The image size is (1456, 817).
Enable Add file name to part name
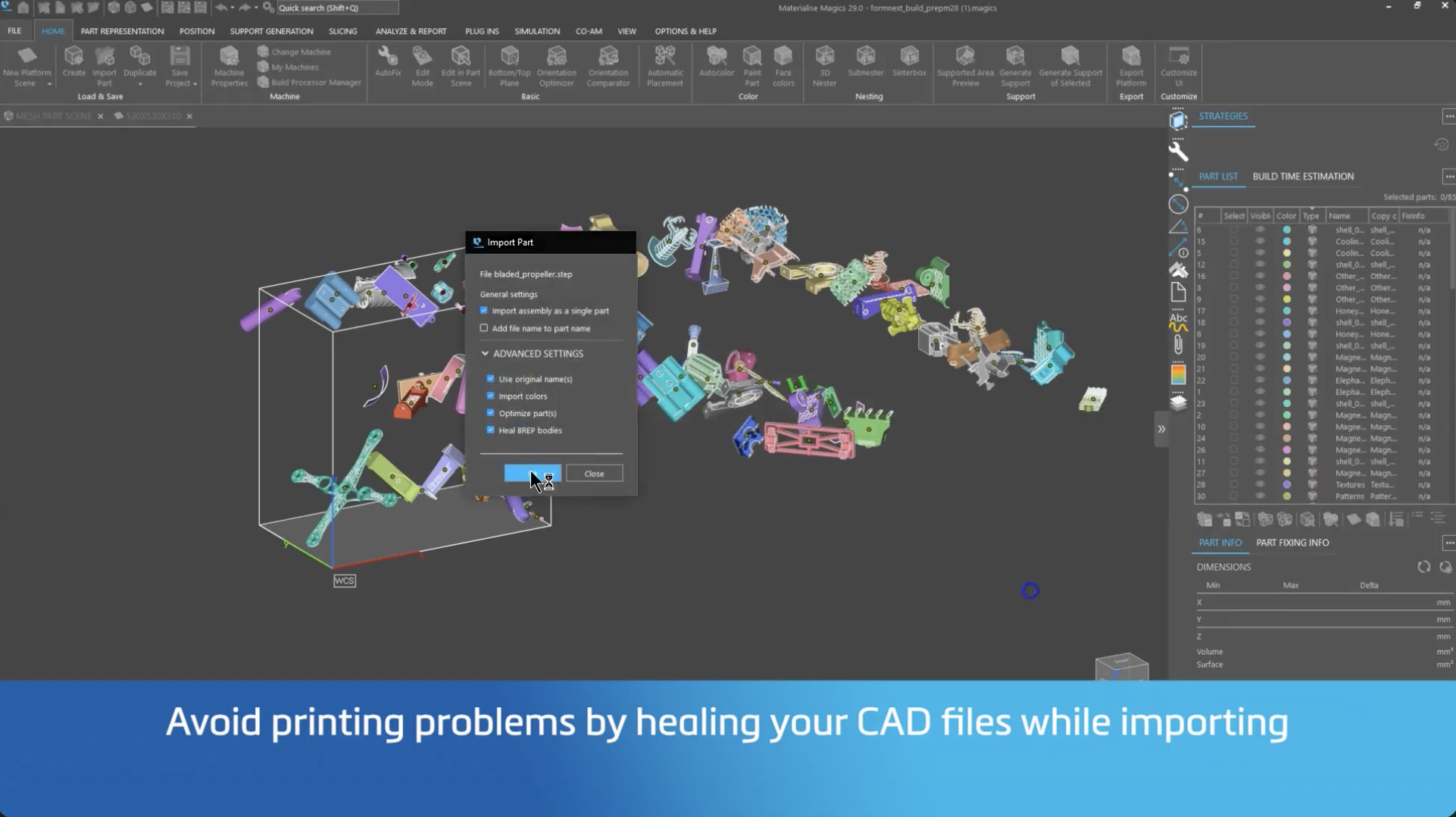[484, 328]
